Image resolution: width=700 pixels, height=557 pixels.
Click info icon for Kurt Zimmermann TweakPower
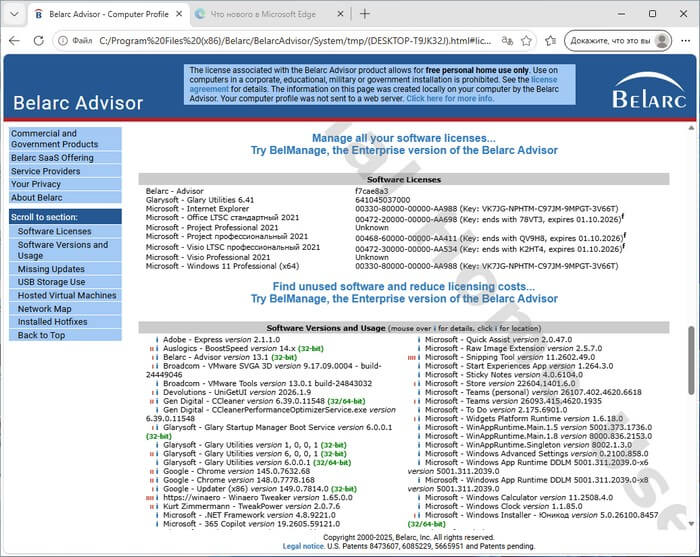(157, 507)
